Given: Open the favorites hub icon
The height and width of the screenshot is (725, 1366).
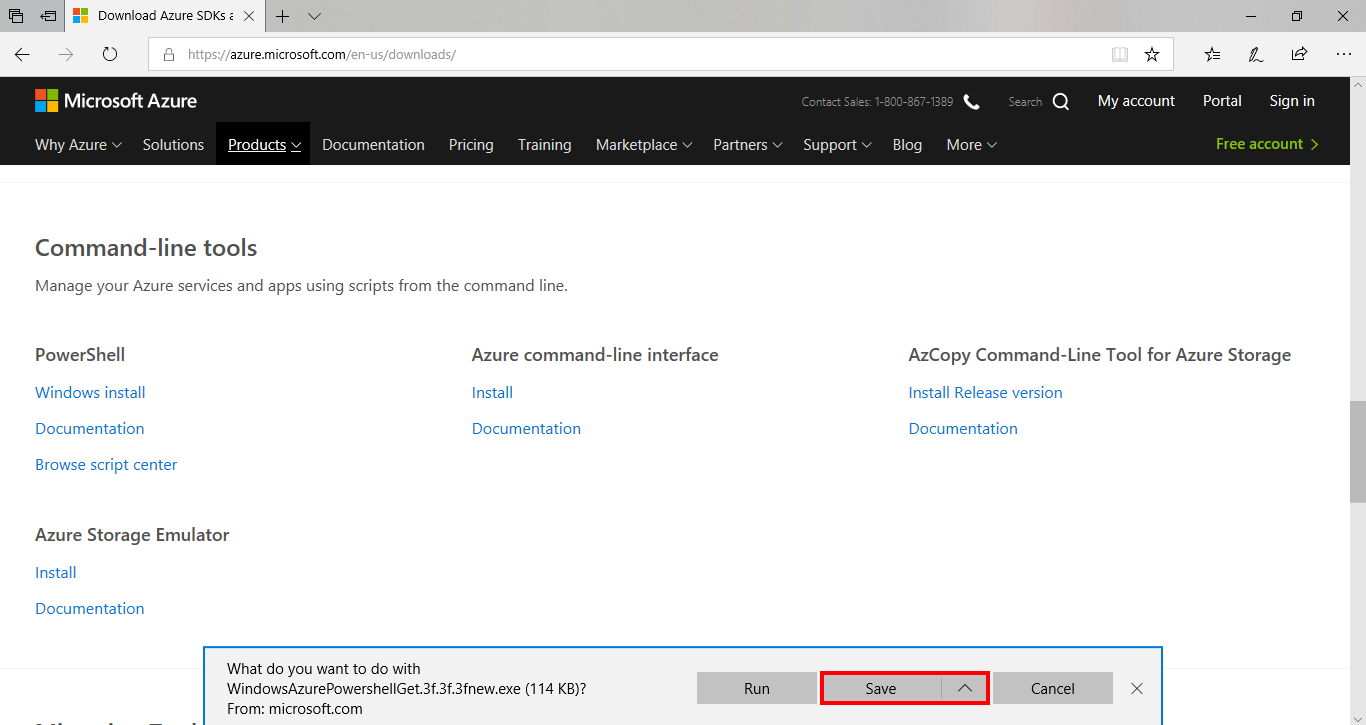Looking at the screenshot, I should tap(1212, 54).
